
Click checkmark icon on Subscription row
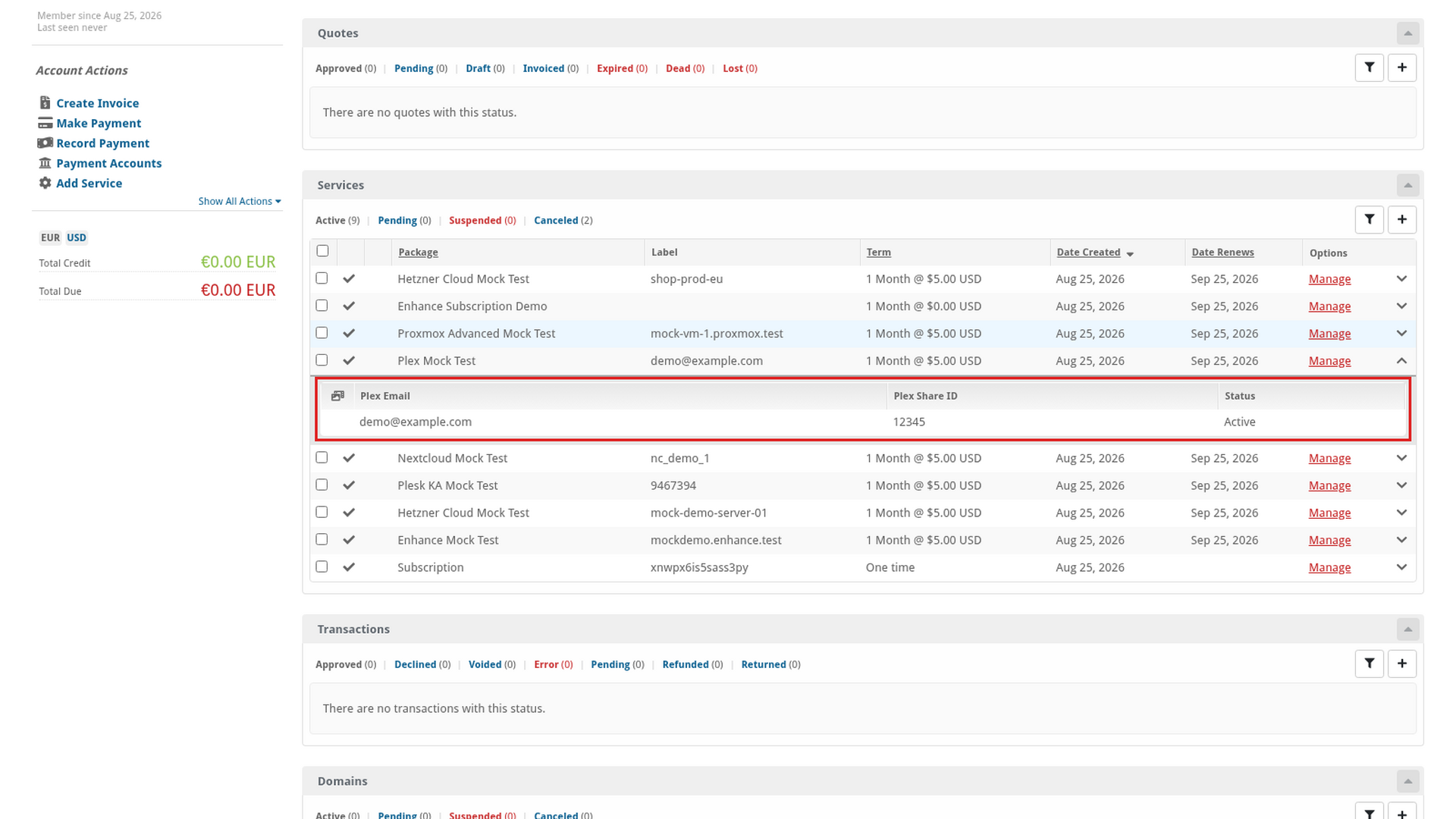[349, 567]
